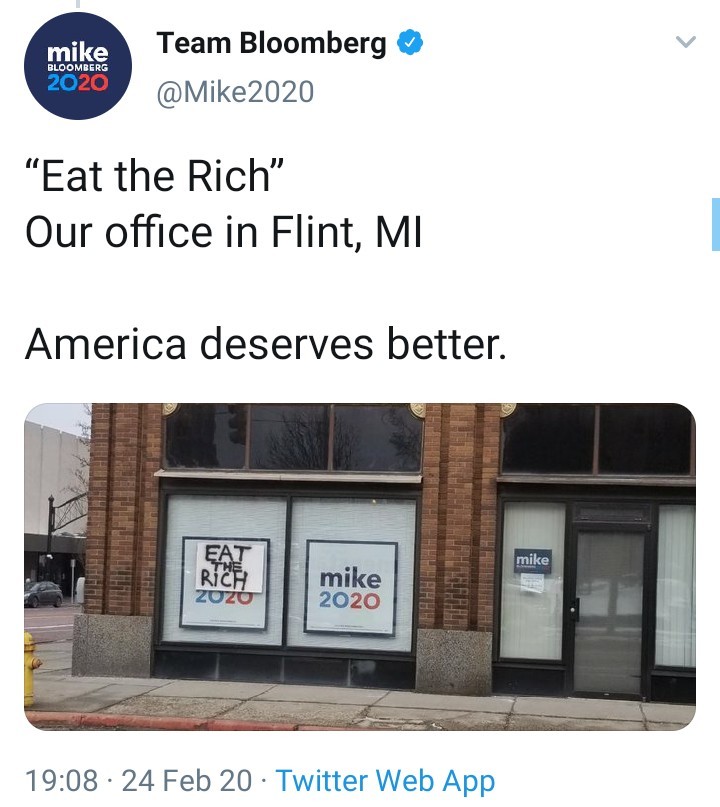
Task: Open the Team Bloomberg display name link
Action: 271,43
